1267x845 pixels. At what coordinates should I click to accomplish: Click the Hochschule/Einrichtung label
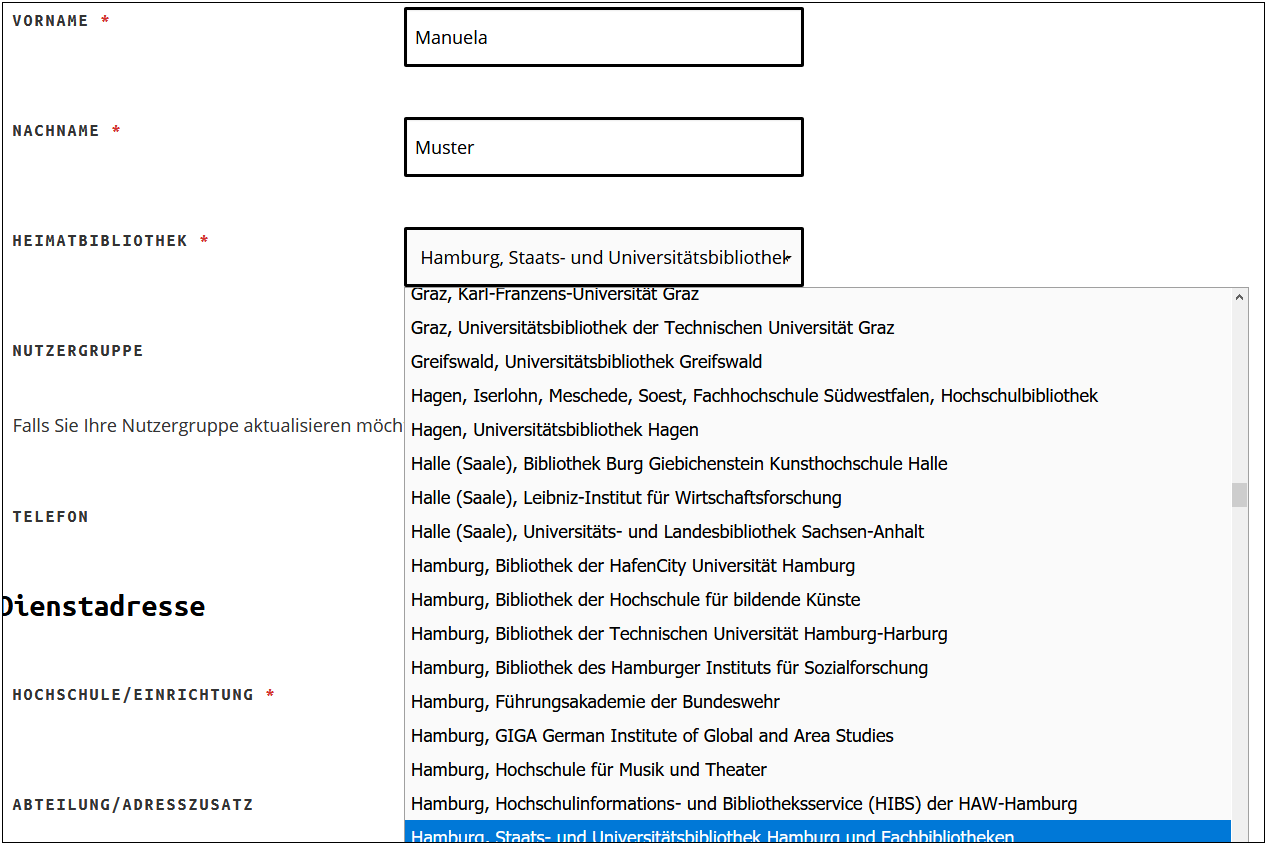(133, 695)
